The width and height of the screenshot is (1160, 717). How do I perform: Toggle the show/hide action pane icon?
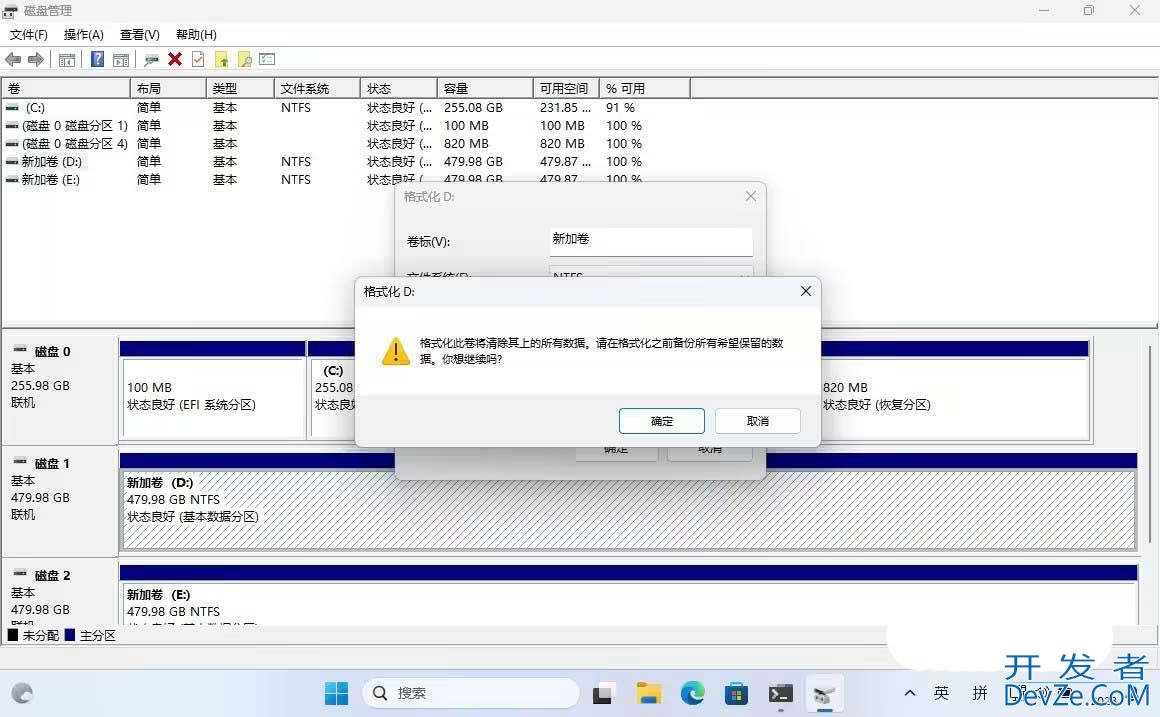[x=121, y=60]
